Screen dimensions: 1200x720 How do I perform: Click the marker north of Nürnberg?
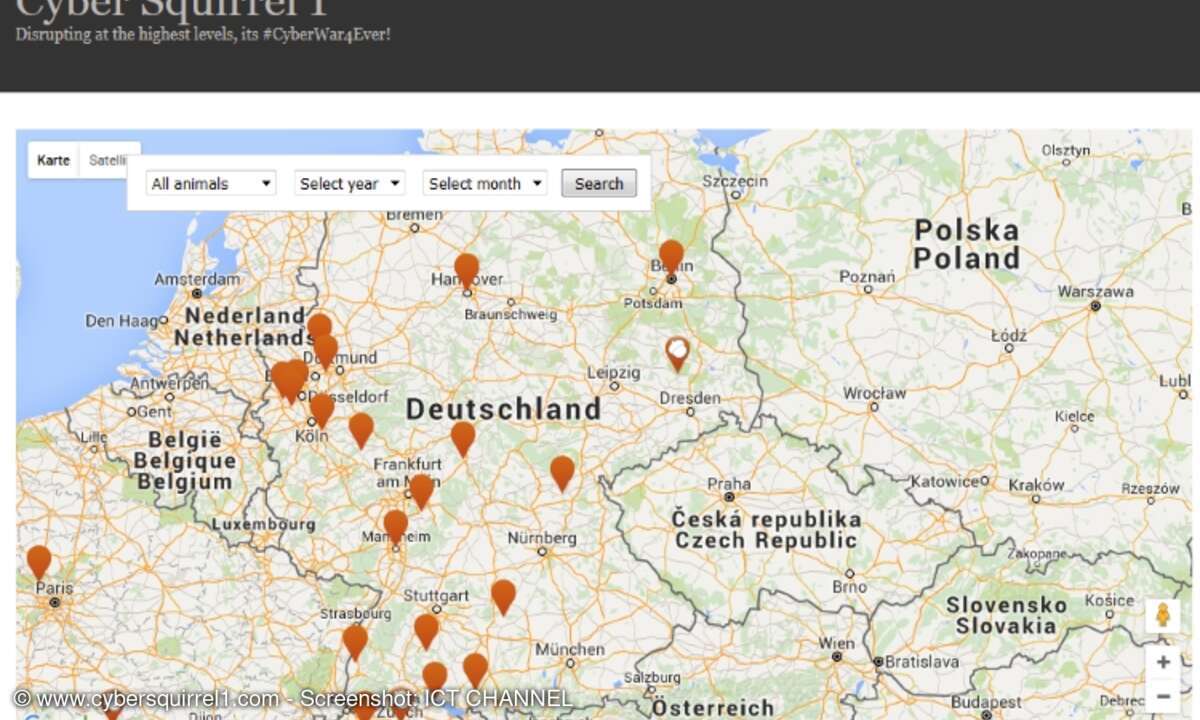point(563,473)
